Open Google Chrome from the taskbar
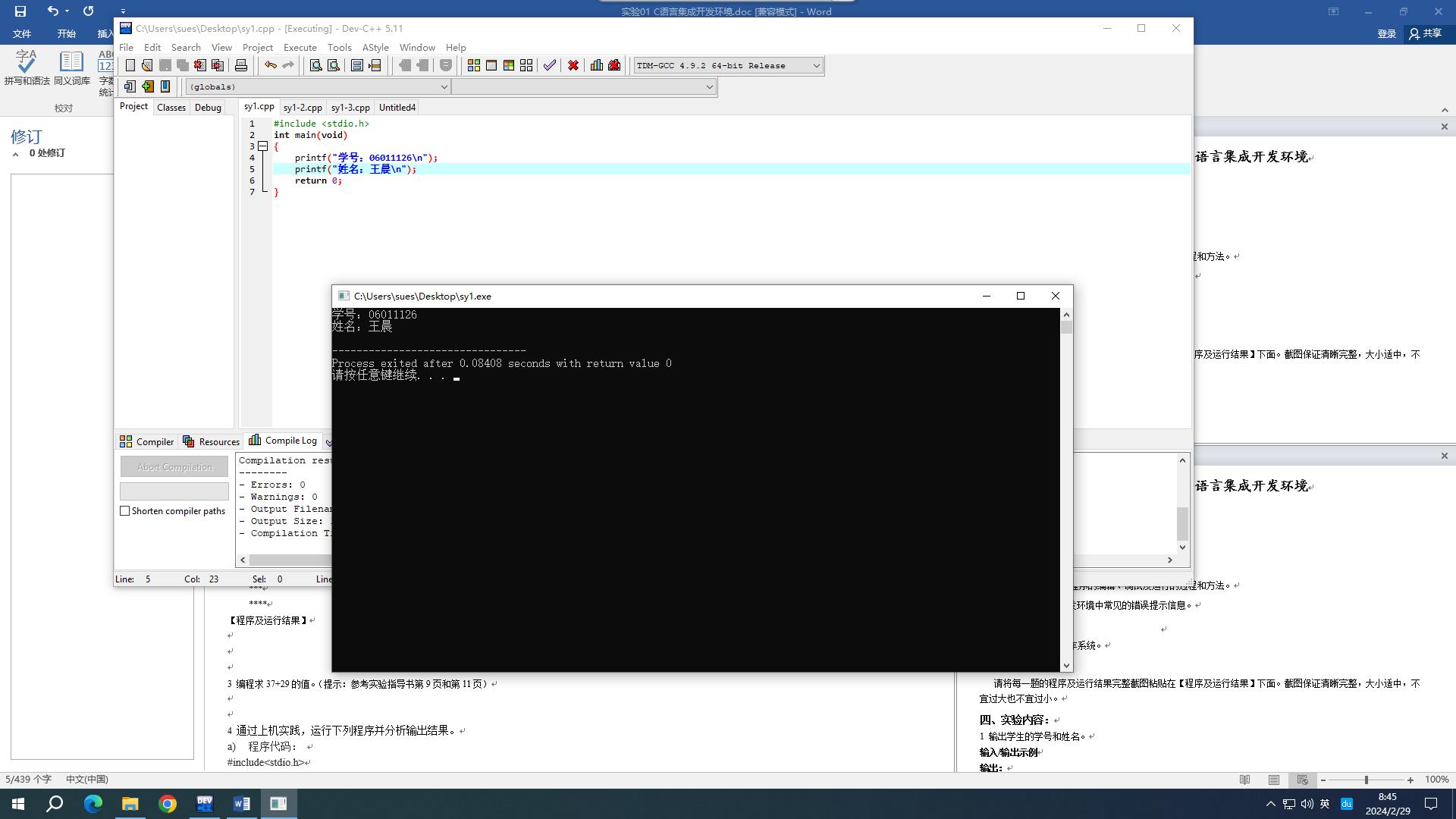 point(168,804)
